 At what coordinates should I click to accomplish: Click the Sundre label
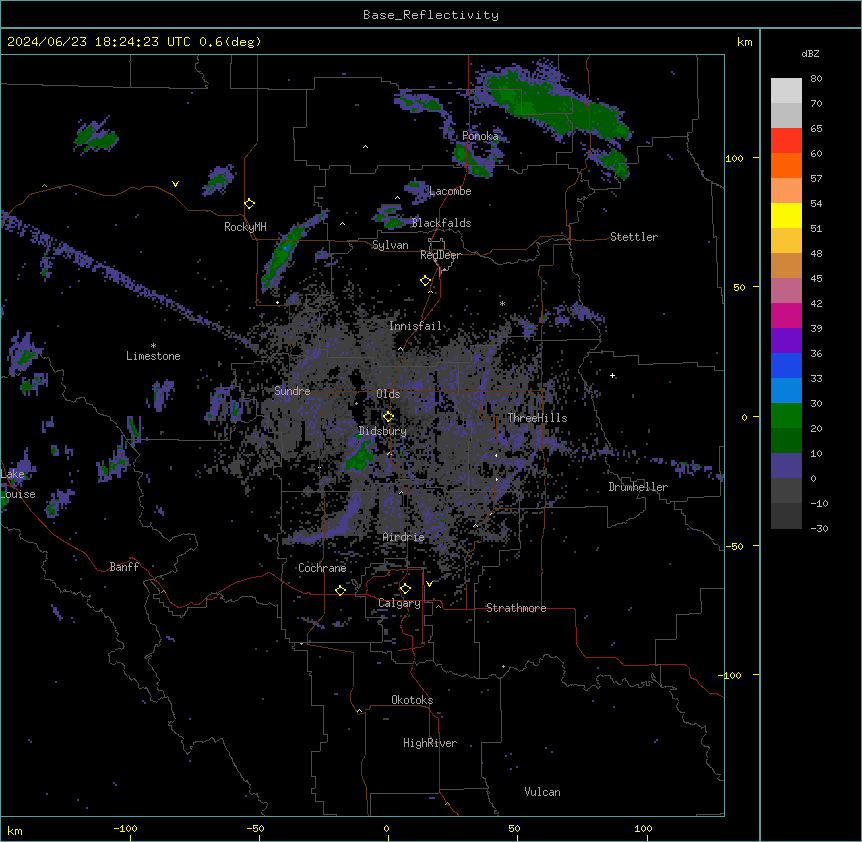click(292, 391)
